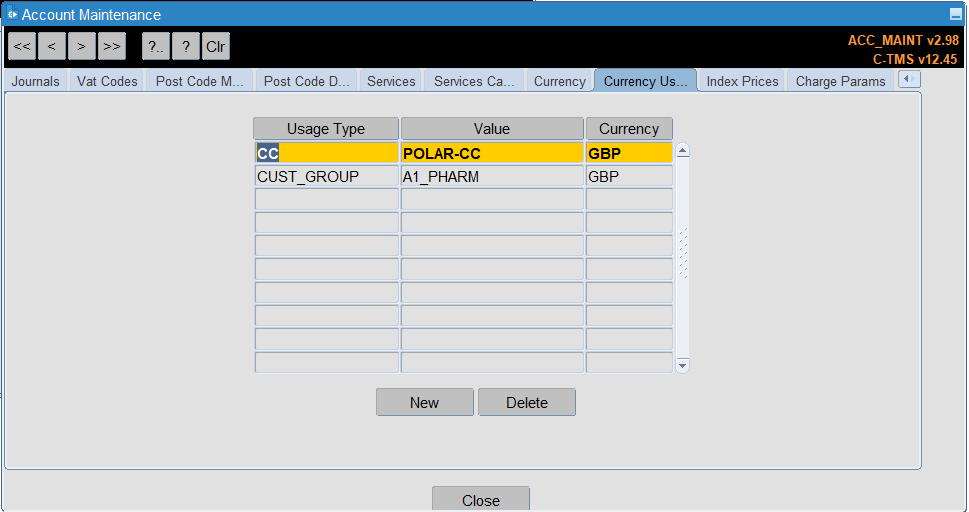Go to previous record with < button
Image resolution: width=969 pixels, height=512 pixels.
click(x=51, y=46)
